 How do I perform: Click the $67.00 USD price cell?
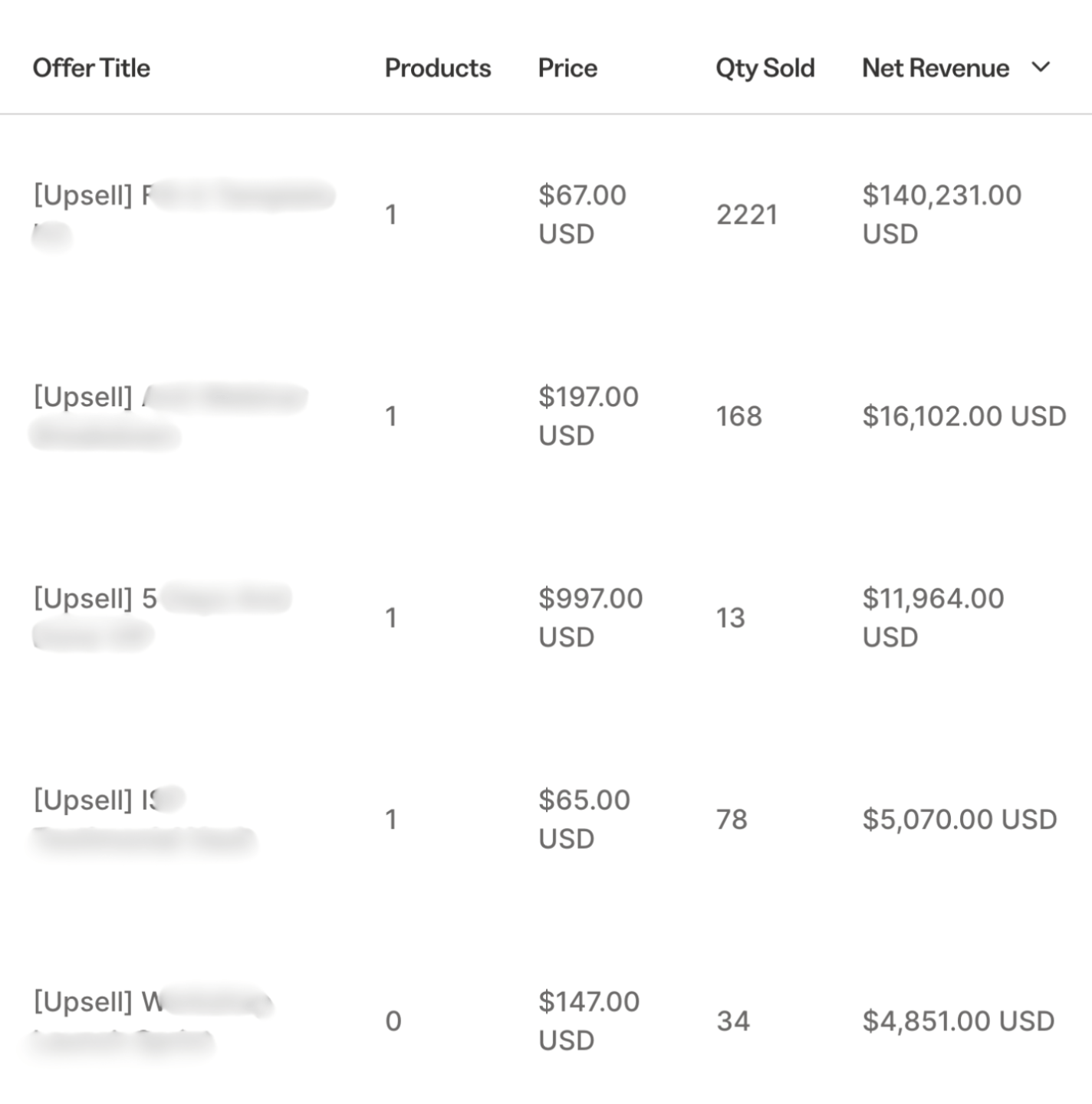581,214
